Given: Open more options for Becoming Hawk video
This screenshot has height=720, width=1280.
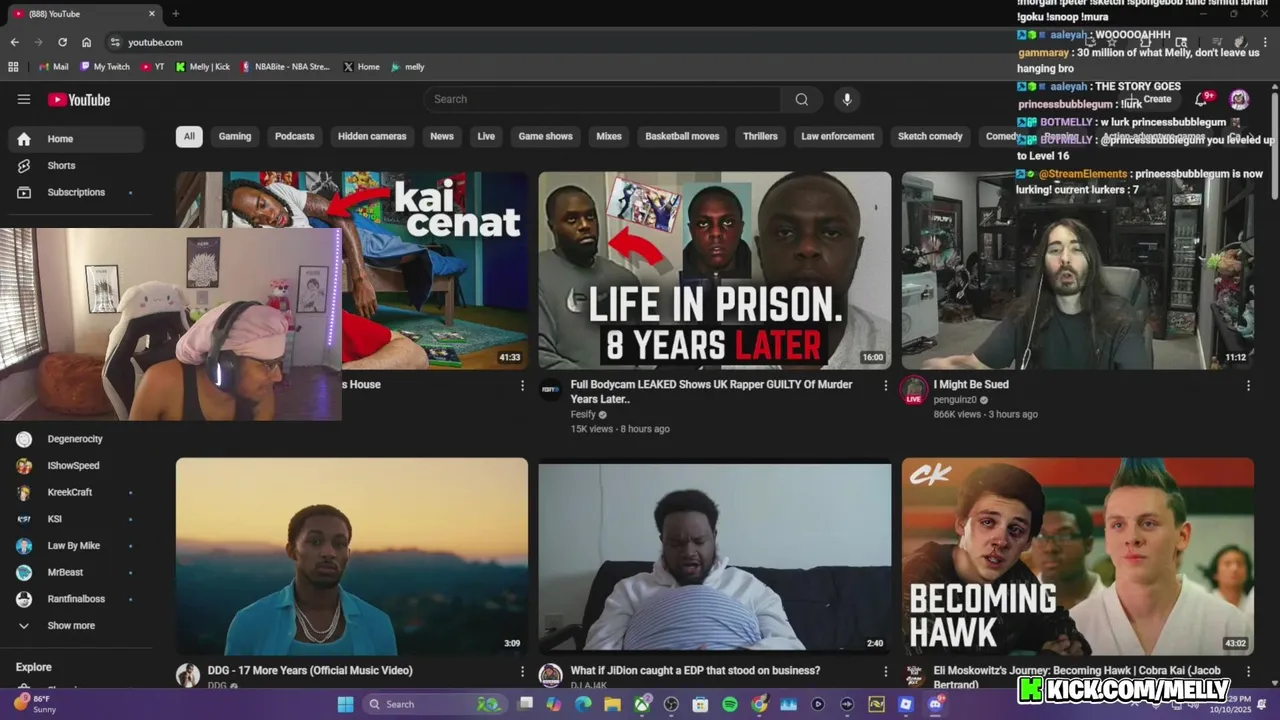Looking at the screenshot, I should pyautogui.click(x=1248, y=671).
